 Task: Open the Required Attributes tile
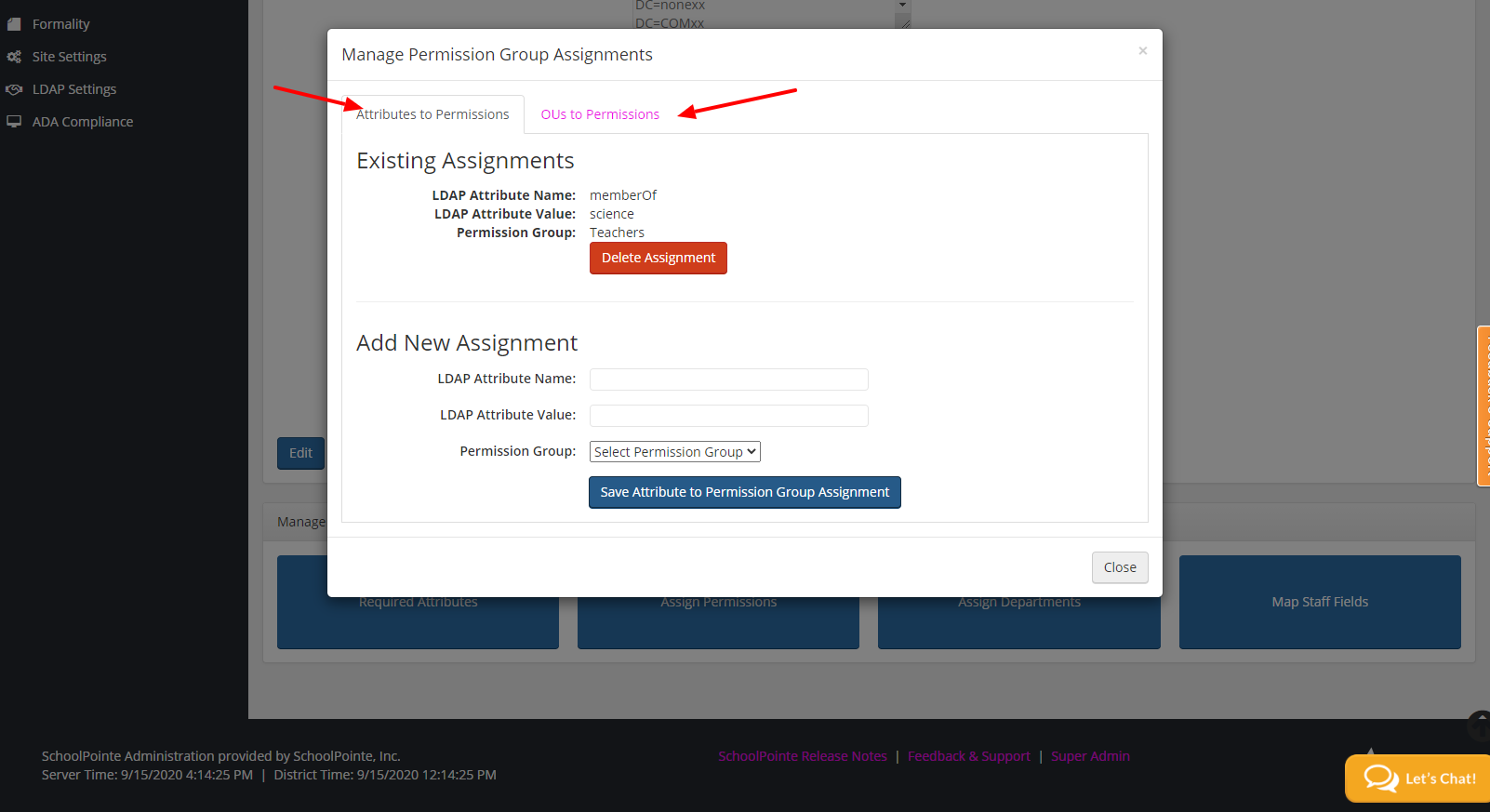click(x=419, y=622)
